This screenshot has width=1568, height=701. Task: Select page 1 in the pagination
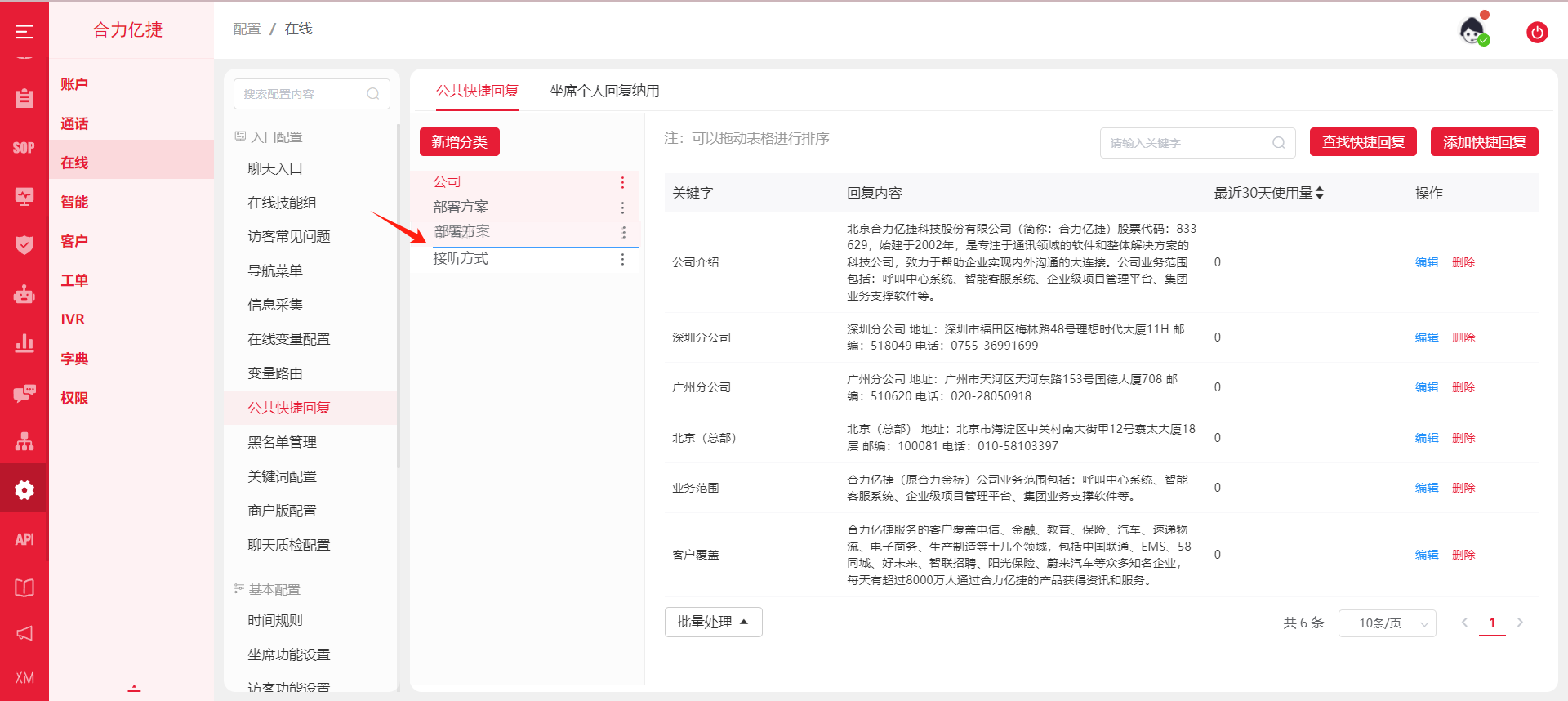pyautogui.click(x=1492, y=623)
